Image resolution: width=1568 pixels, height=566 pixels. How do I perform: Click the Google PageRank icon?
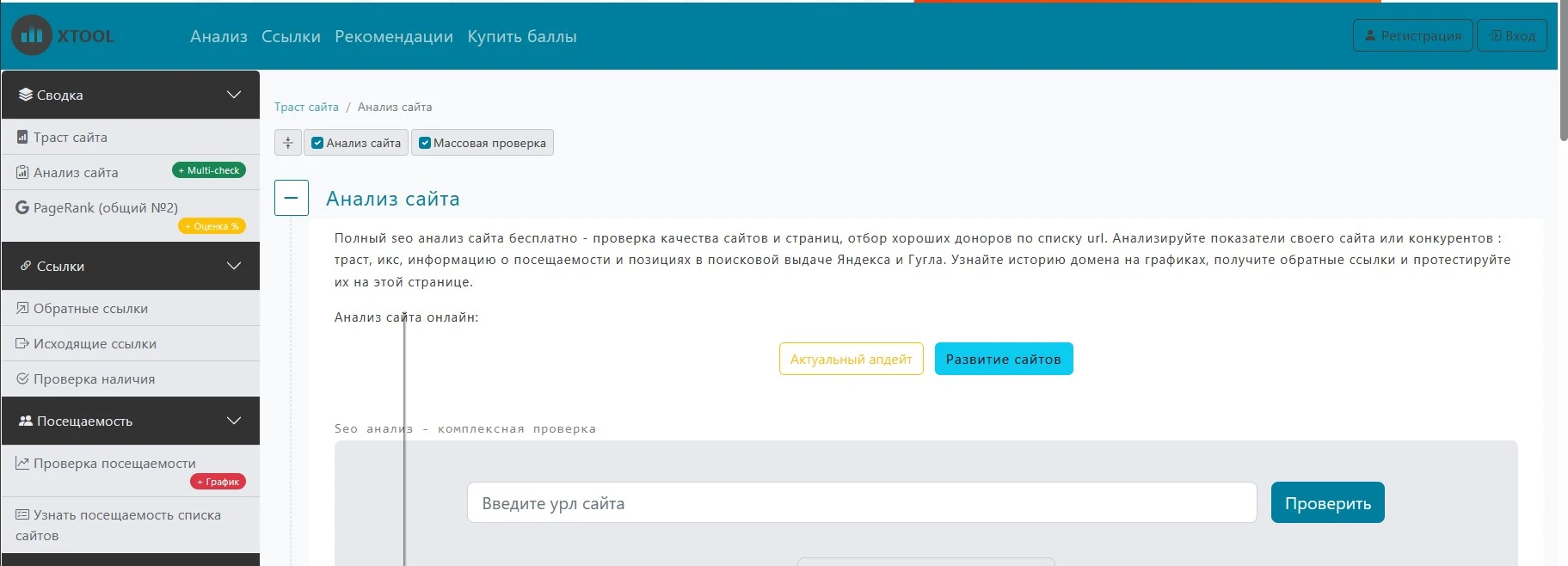[22, 207]
